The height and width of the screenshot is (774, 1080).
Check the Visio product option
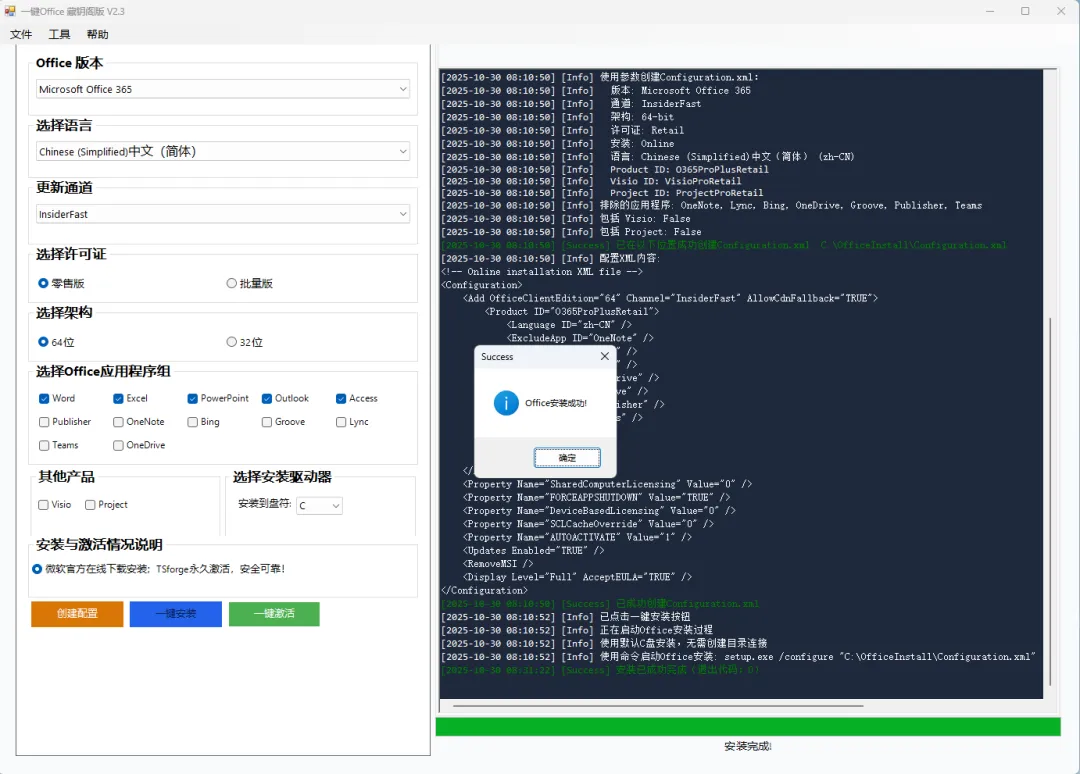(43, 505)
